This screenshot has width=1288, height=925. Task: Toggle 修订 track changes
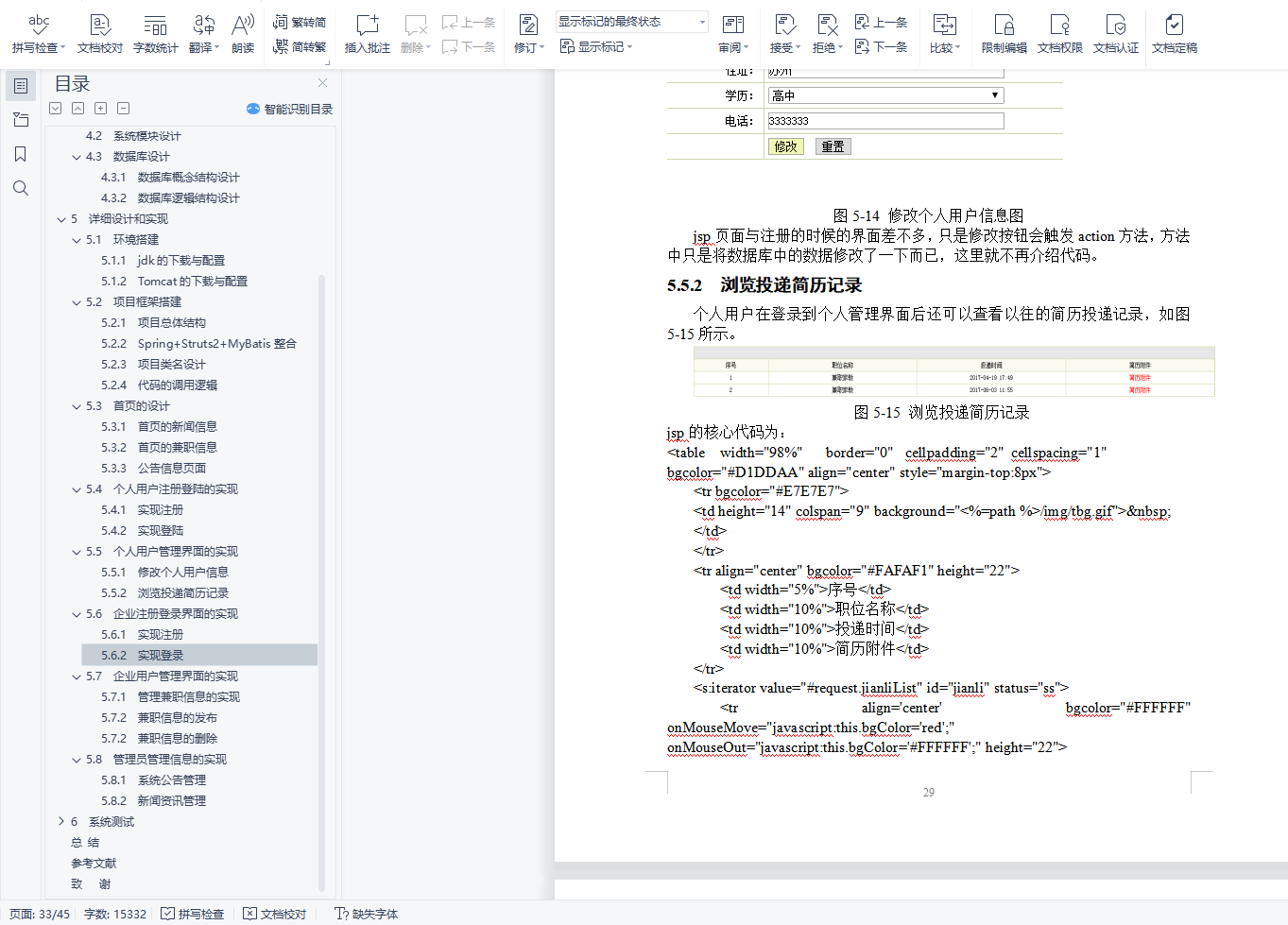tap(528, 33)
